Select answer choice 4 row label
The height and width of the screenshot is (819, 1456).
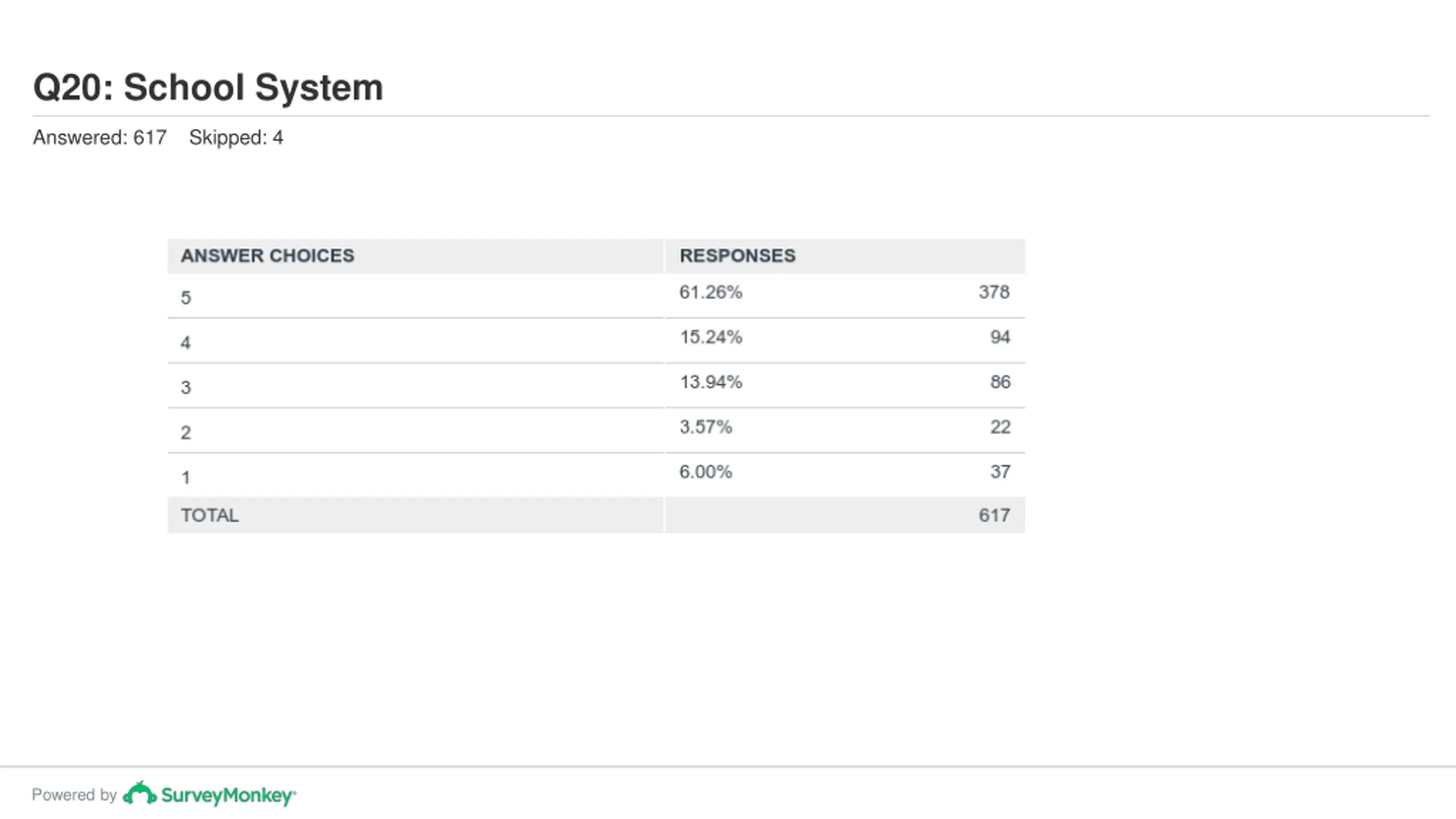pos(186,343)
